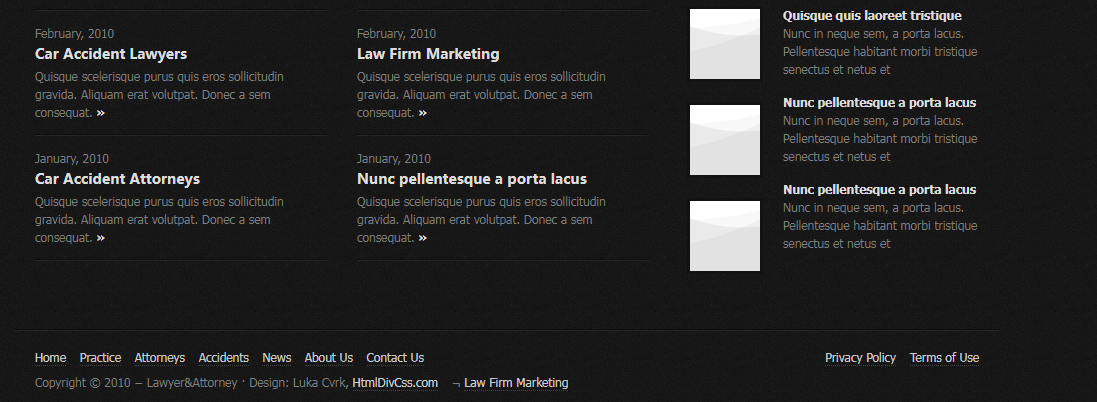Open the Car Accident Lawyers article
The width and height of the screenshot is (1097, 402).
[111, 54]
